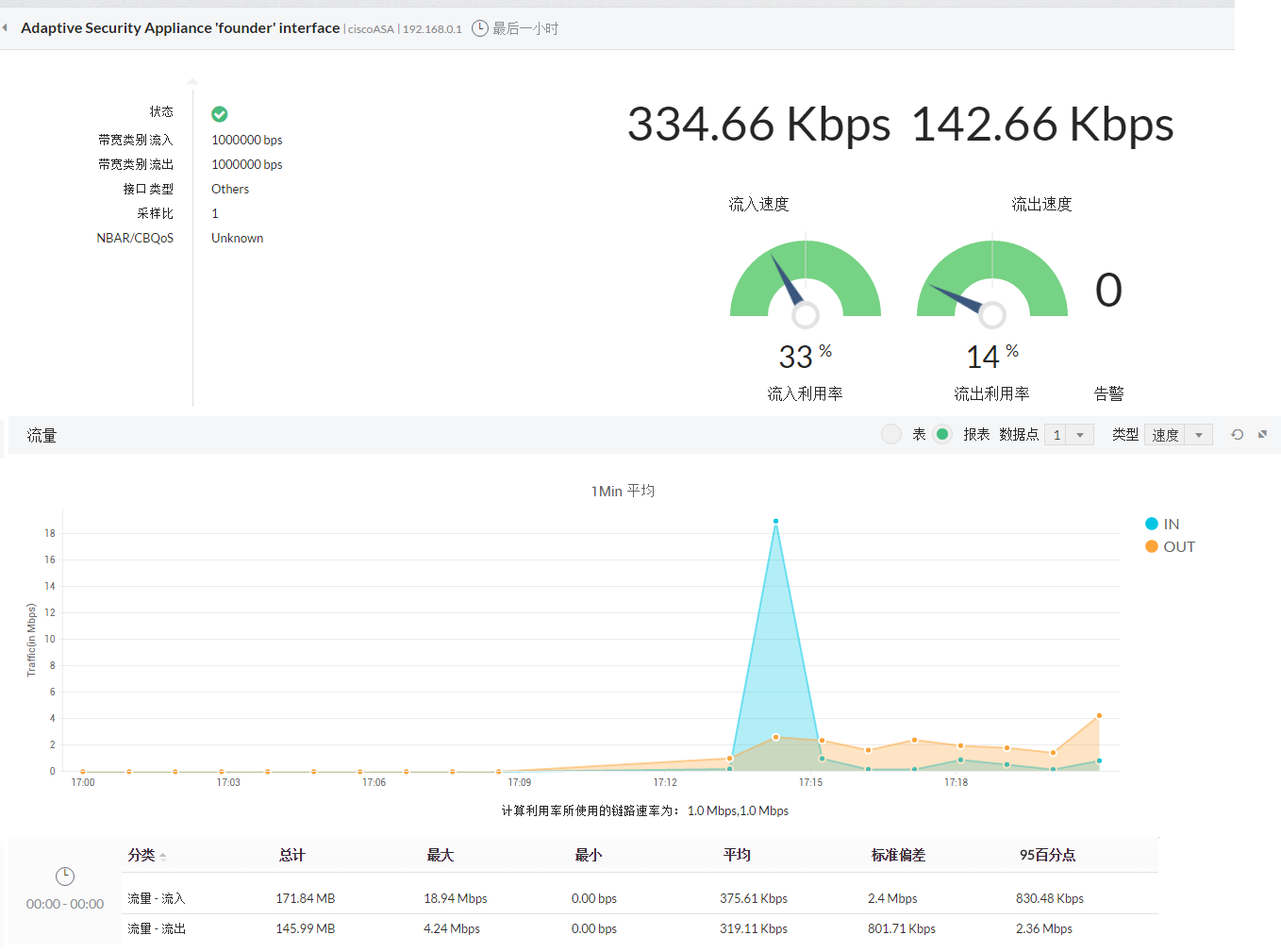Click the alarm count 0
The width and height of the screenshot is (1281, 952).
(x=1108, y=290)
